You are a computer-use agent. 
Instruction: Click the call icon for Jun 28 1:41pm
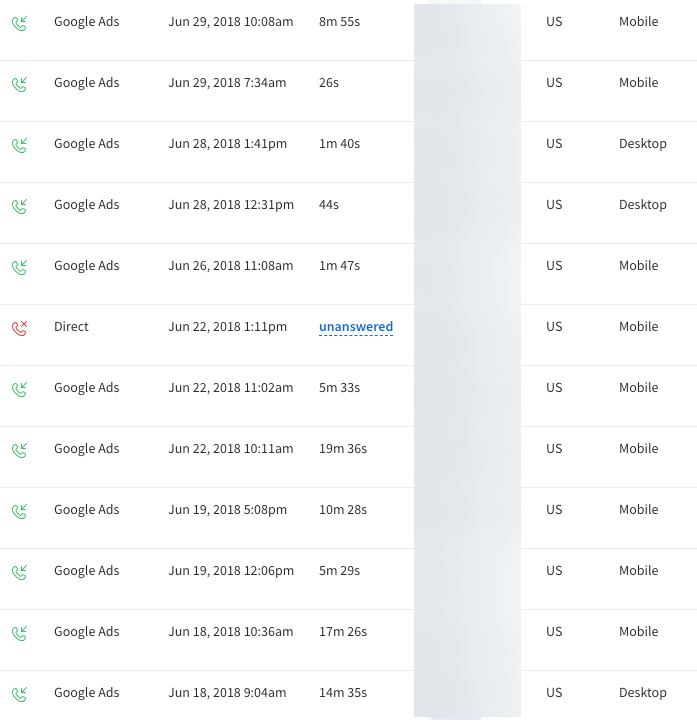(19, 144)
